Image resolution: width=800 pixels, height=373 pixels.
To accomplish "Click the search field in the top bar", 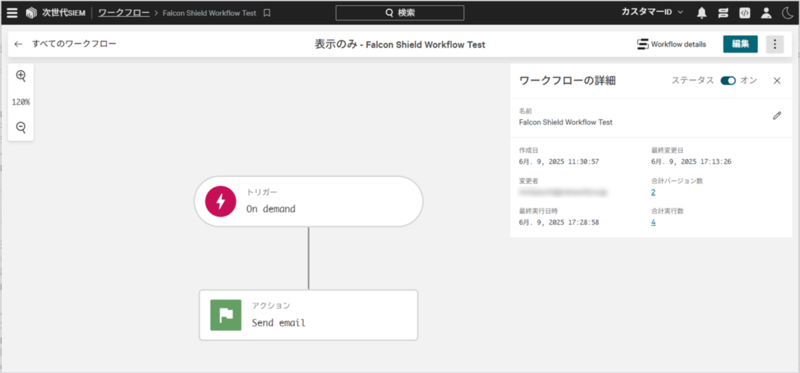I will (x=399, y=13).
